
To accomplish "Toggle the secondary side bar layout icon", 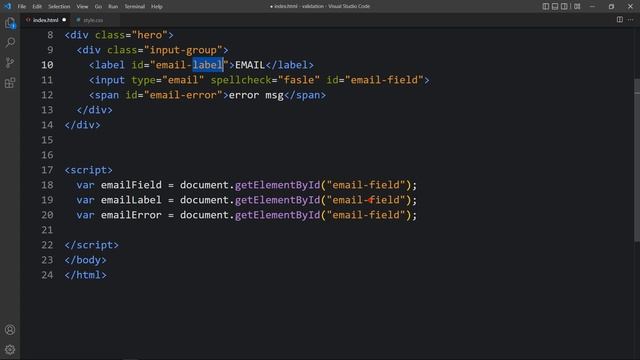I will click(x=564, y=7).
